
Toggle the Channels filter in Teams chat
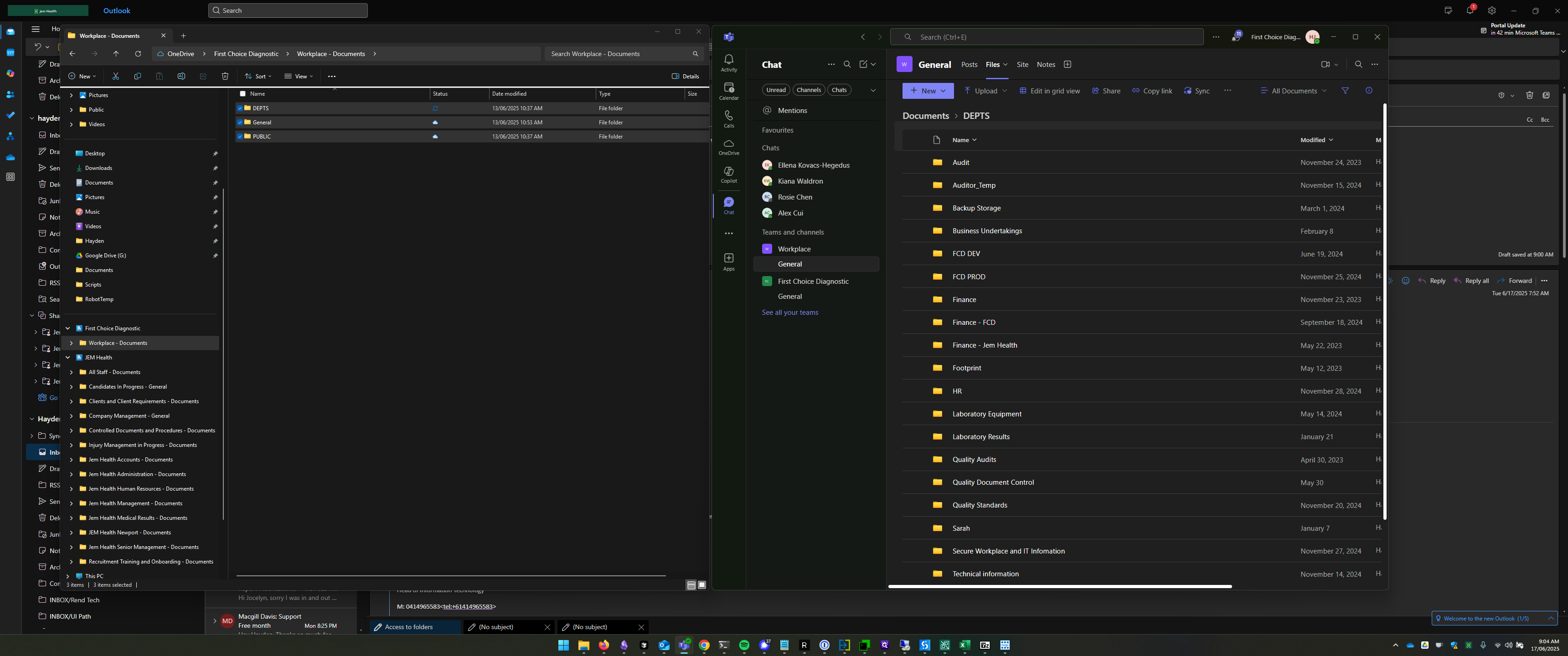coord(808,90)
